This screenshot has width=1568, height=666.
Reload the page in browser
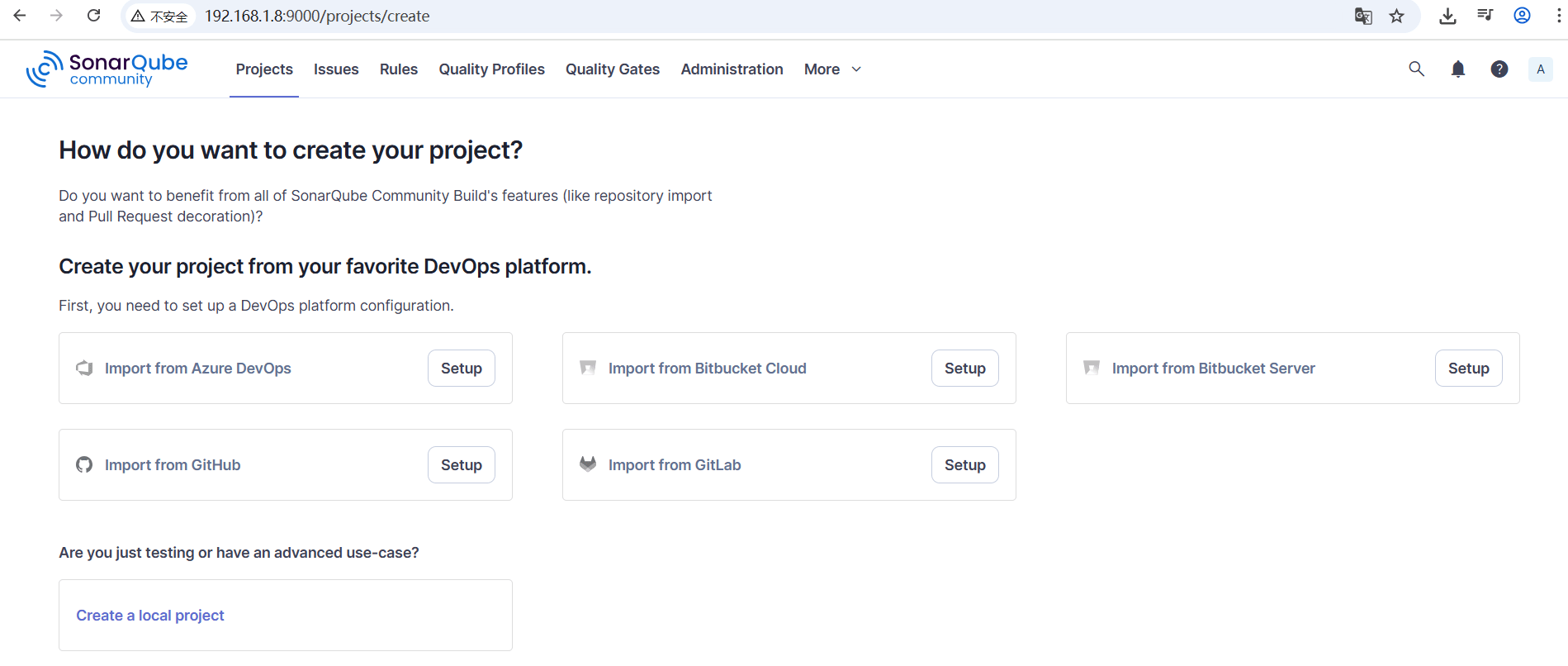94,16
